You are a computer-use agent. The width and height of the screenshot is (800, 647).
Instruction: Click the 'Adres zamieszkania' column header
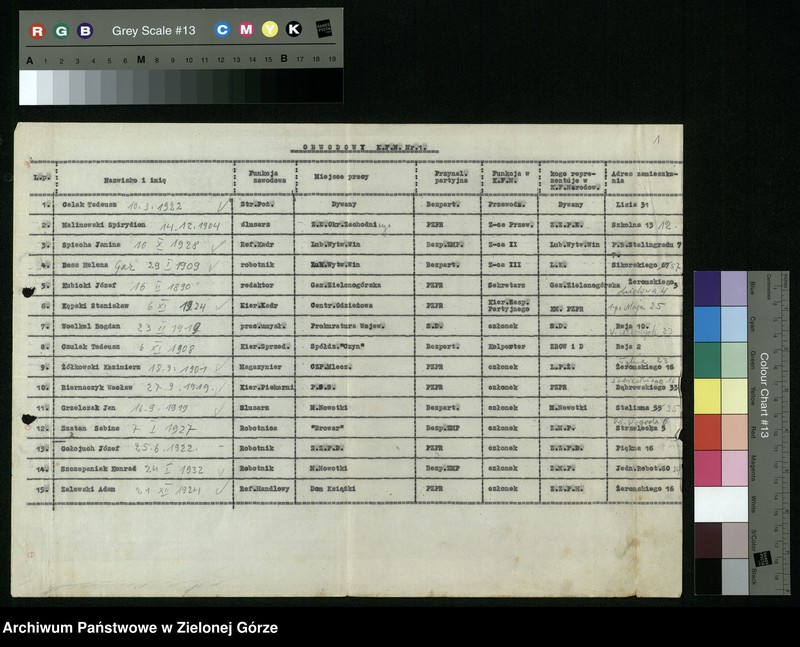point(643,178)
